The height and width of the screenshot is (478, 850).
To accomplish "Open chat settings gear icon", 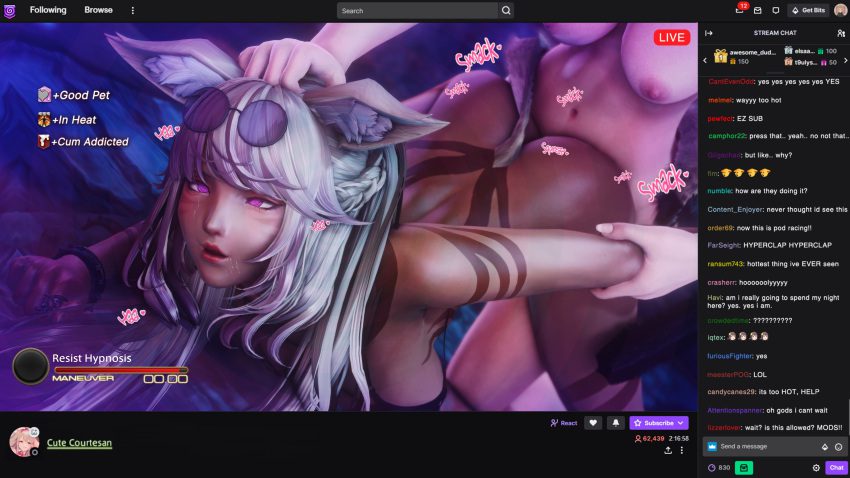I will [x=816, y=467].
